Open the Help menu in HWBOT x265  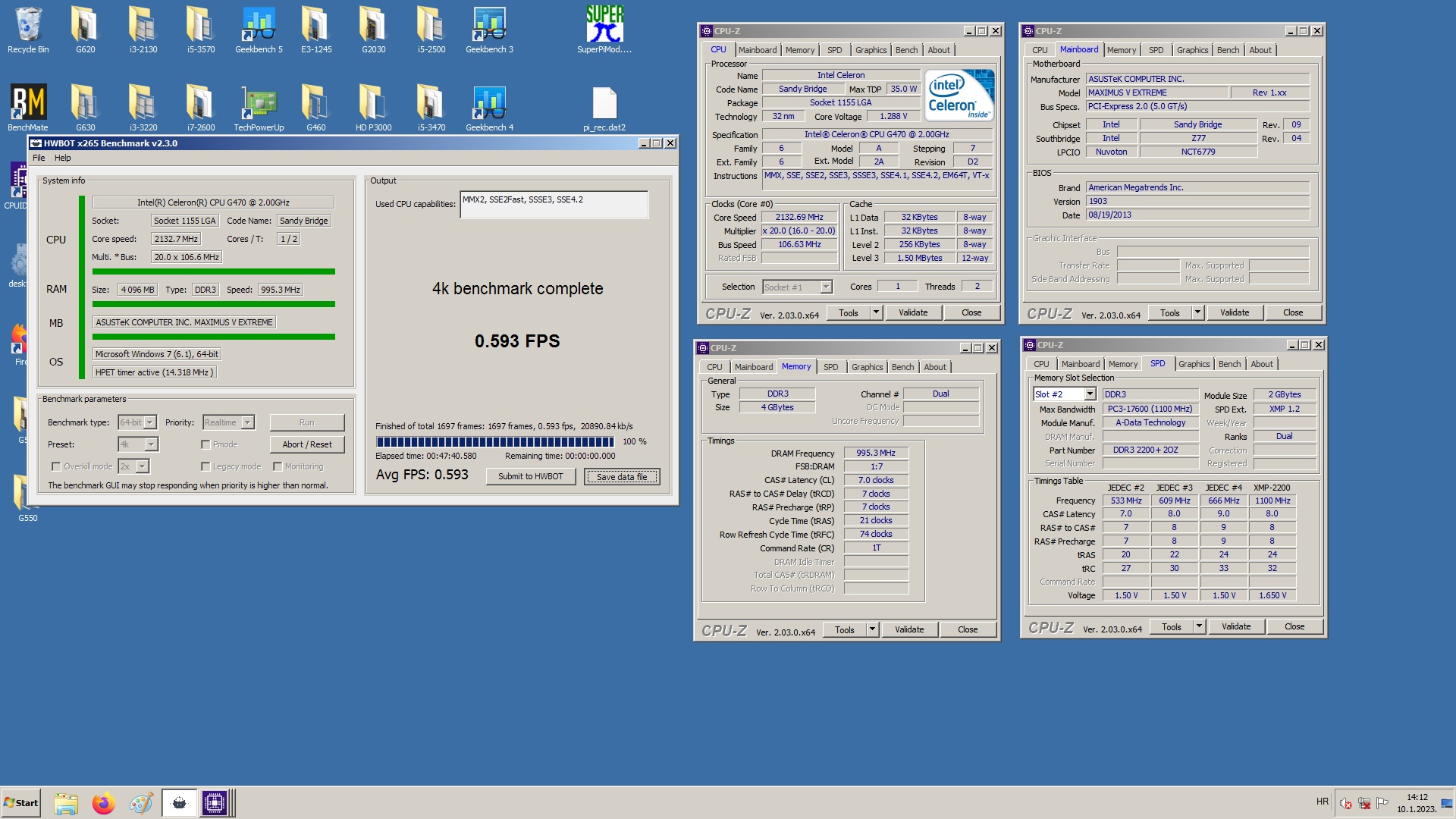(63, 158)
